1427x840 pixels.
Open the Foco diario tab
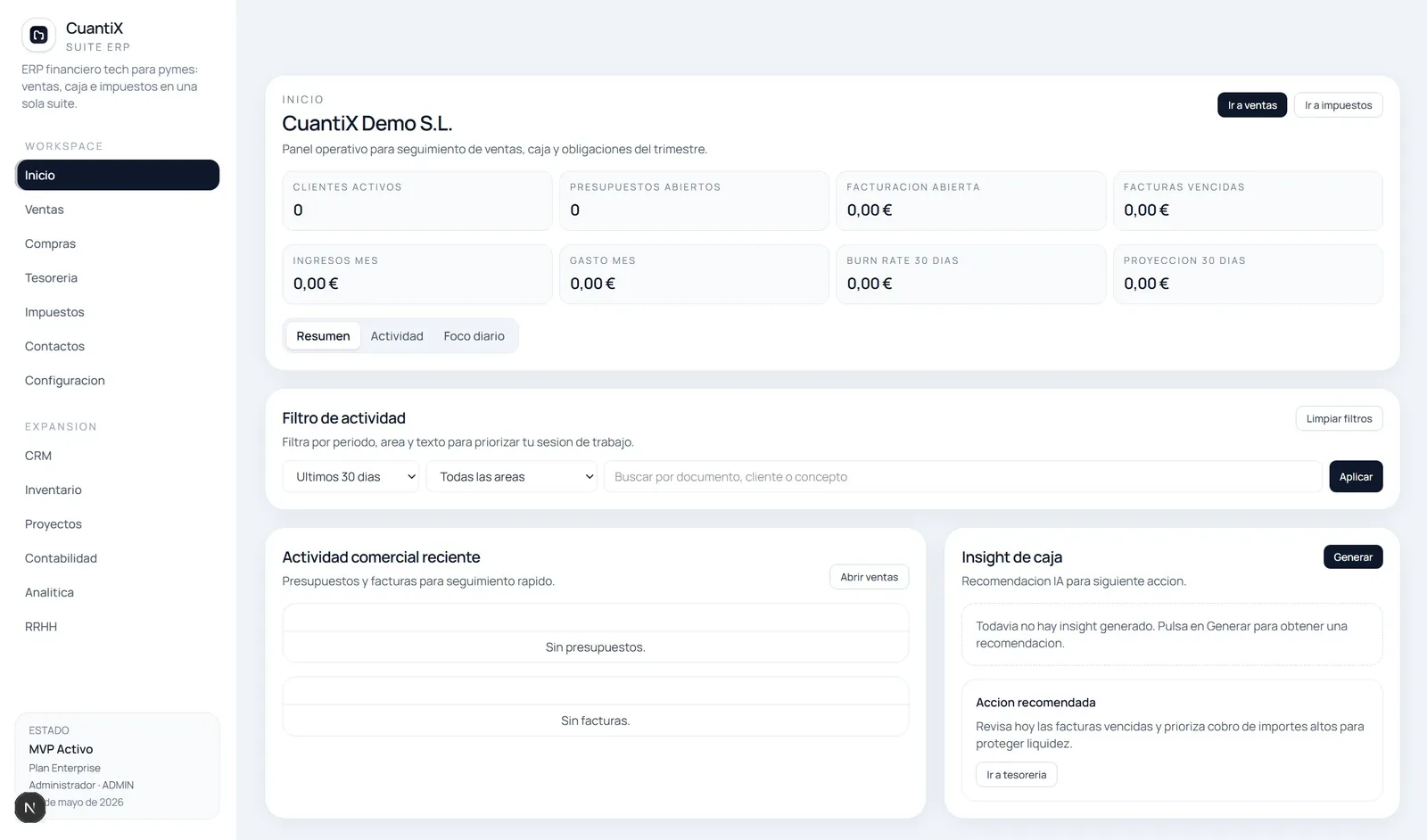coord(474,336)
